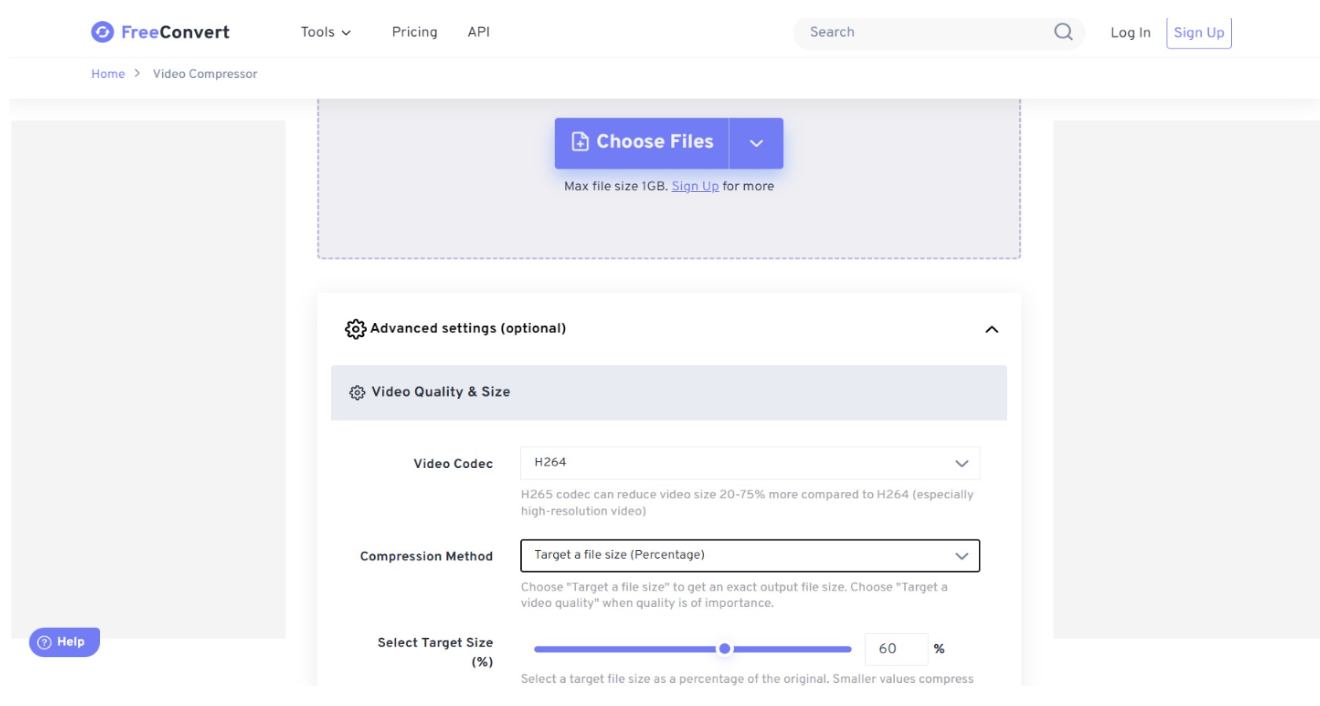Click the target size percentage input field
The height and width of the screenshot is (706, 1320).
pyautogui.click(x=895, y=649)
